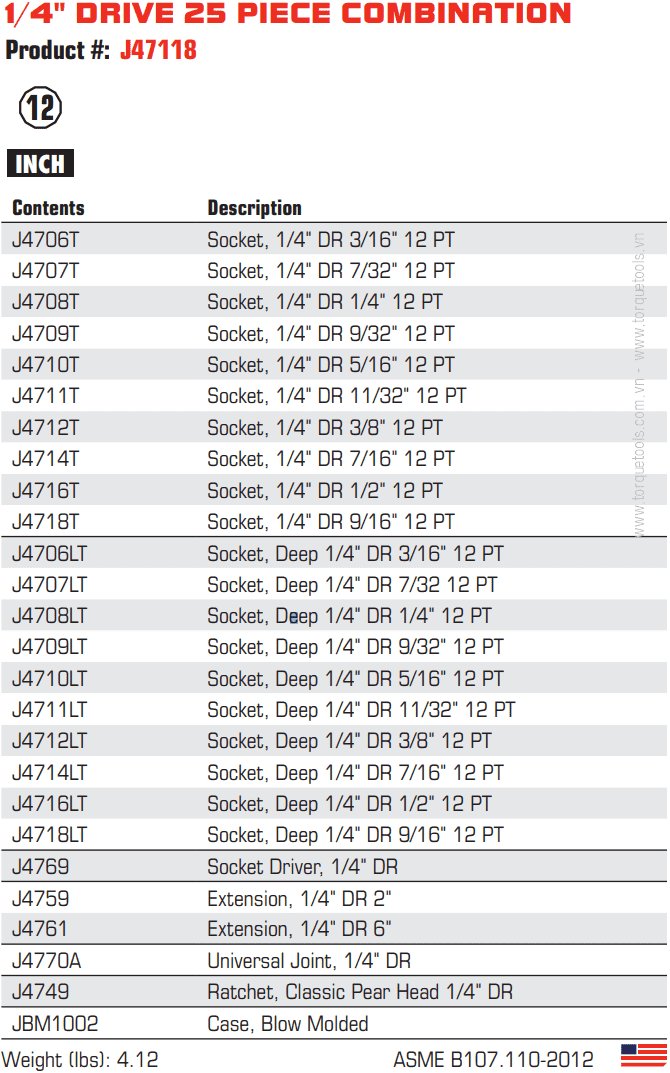Select part number J4749
This screenshot has height=1073, width=670.
pyautogui.click(x=40, y=992)
